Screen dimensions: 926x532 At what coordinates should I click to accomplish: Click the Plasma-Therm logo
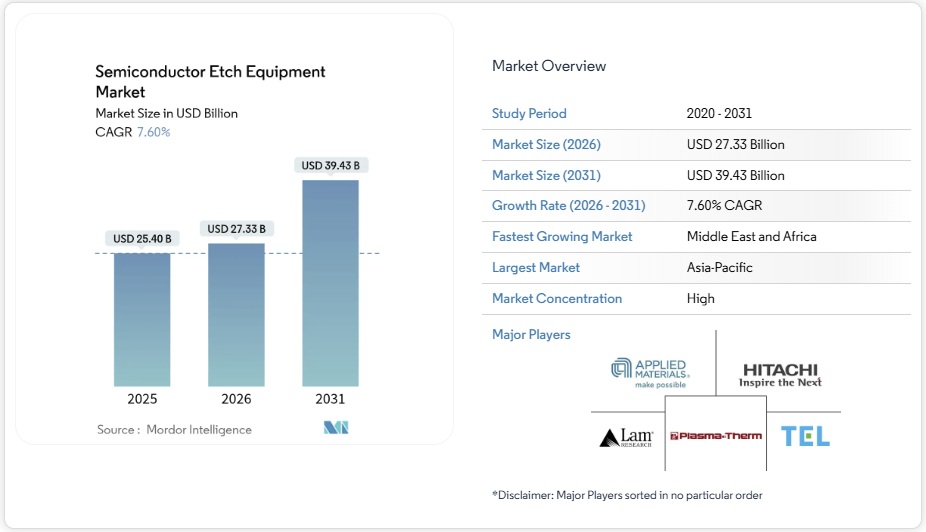point(716,436)
